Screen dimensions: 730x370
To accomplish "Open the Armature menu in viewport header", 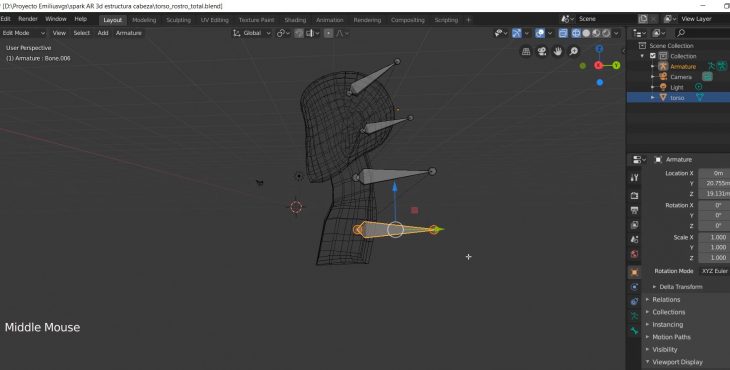I will pos(128,33).
